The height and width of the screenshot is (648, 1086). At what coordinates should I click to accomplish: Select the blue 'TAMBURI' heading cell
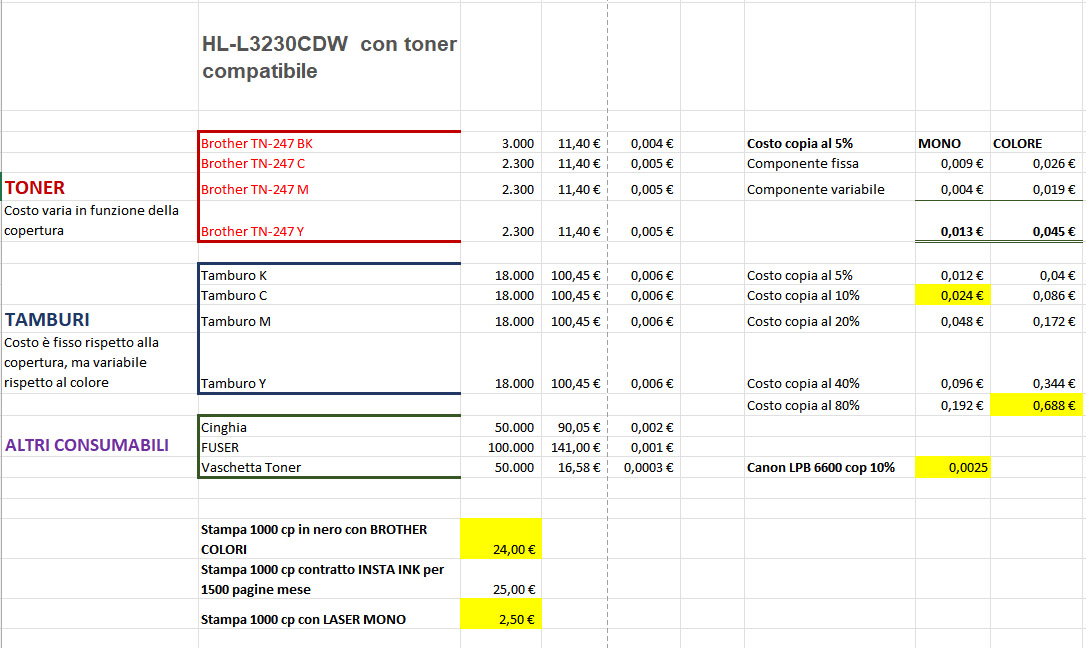(100, 319)
